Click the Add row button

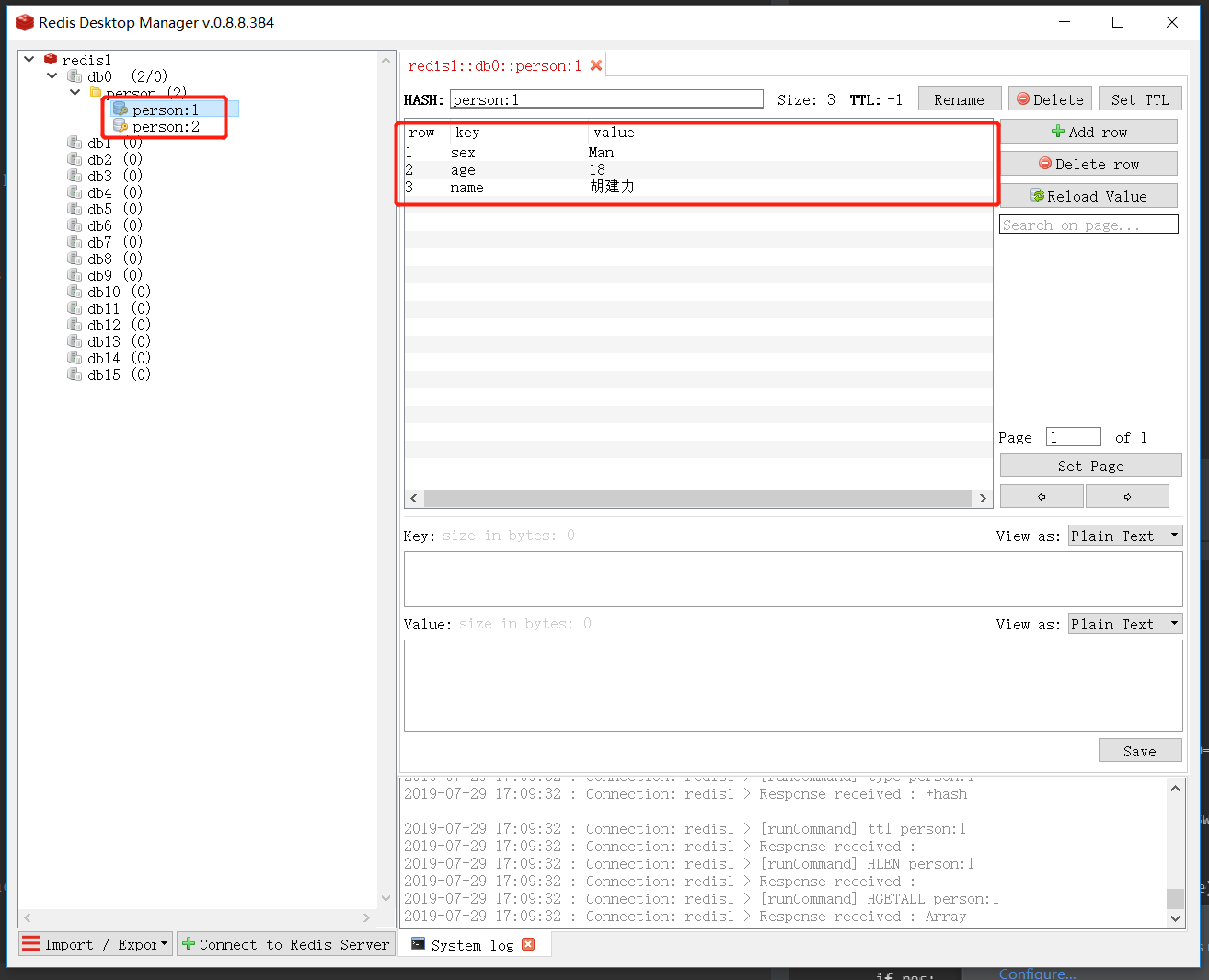pyautogui.click(x=1088, y=132)
